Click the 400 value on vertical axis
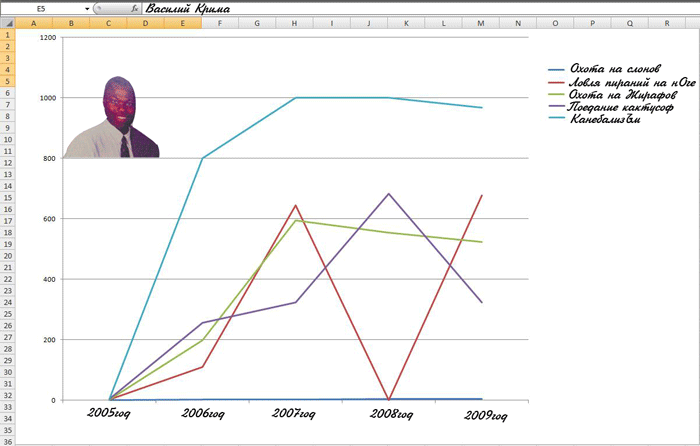700x446 pixels. tap(50, 279)
